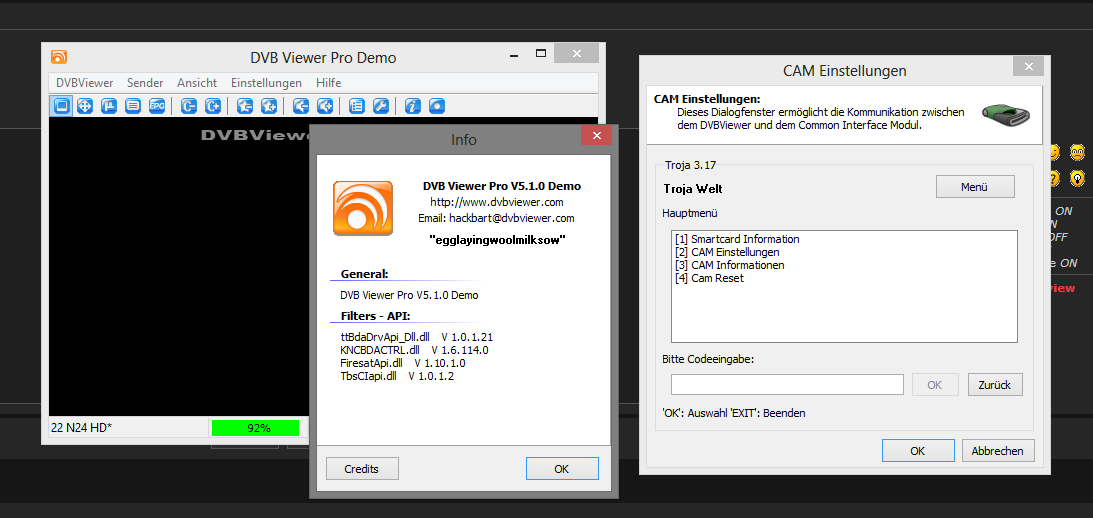Click the "22 N24 HD*" status bar text
1093x518 pixels.
(x=82, y=428)
